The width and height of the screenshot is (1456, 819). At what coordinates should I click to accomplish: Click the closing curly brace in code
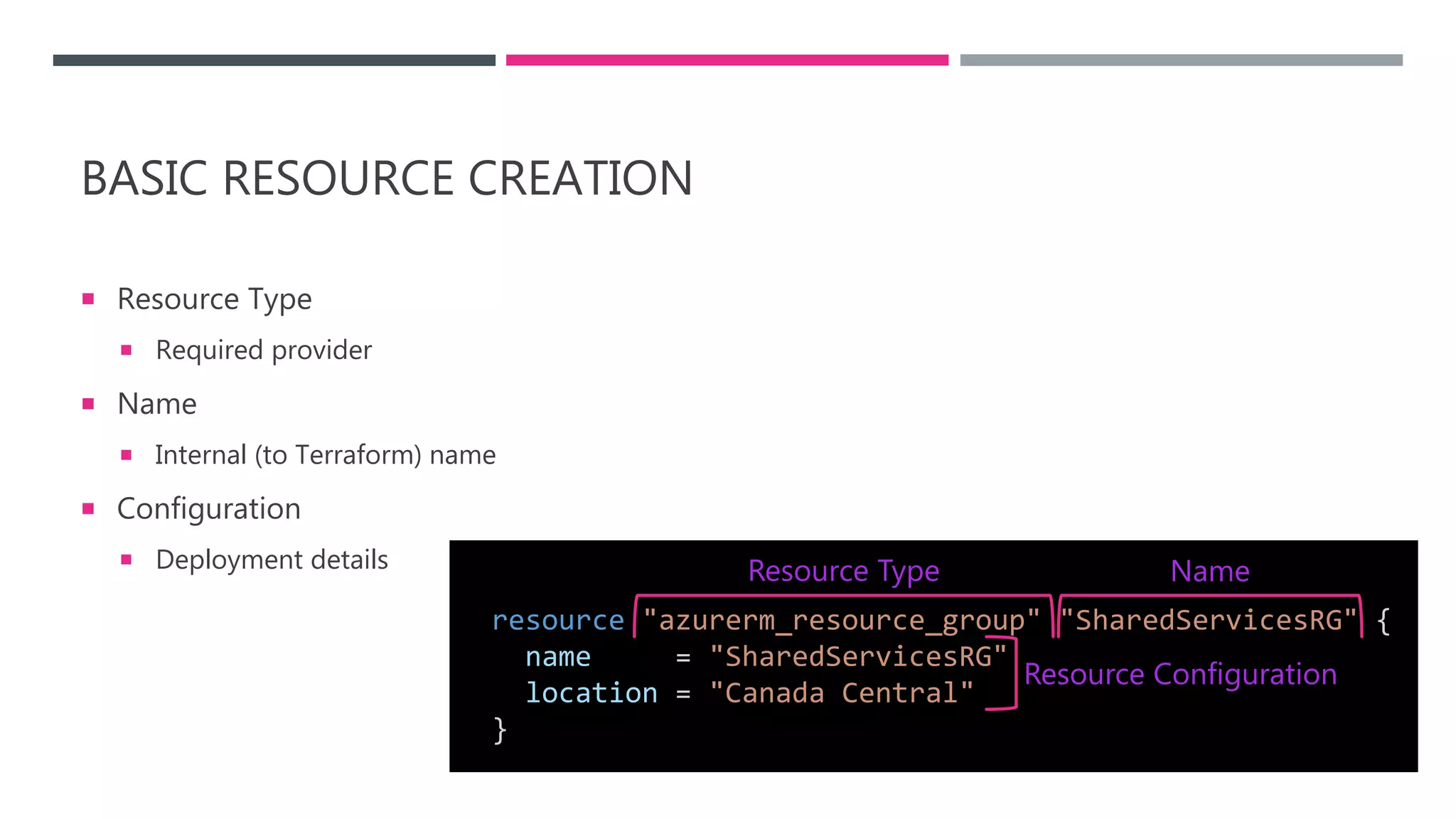tap(500, 730)
